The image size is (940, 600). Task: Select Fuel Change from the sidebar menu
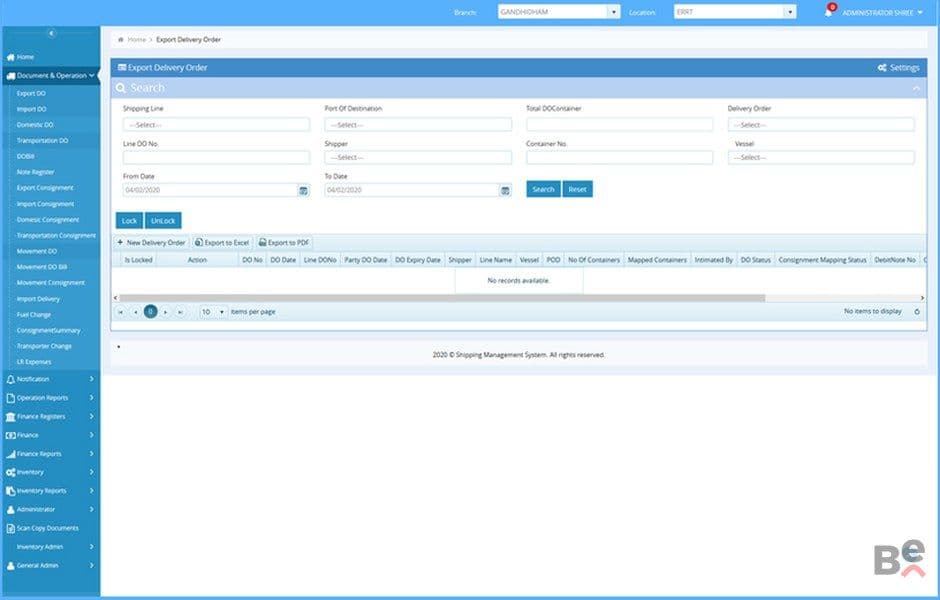click(x=34, y=315)
